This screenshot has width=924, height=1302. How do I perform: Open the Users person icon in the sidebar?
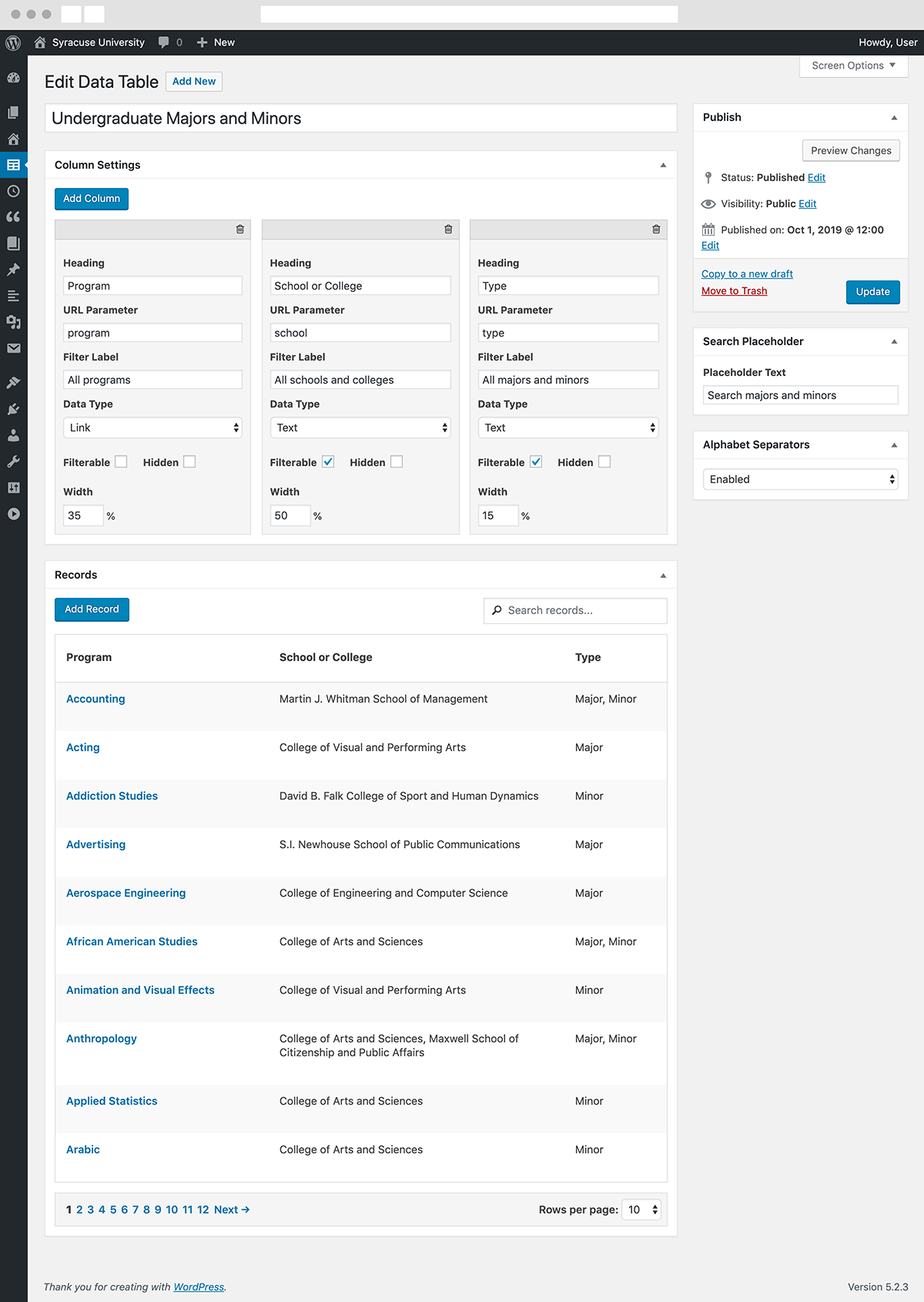(13, 435)
